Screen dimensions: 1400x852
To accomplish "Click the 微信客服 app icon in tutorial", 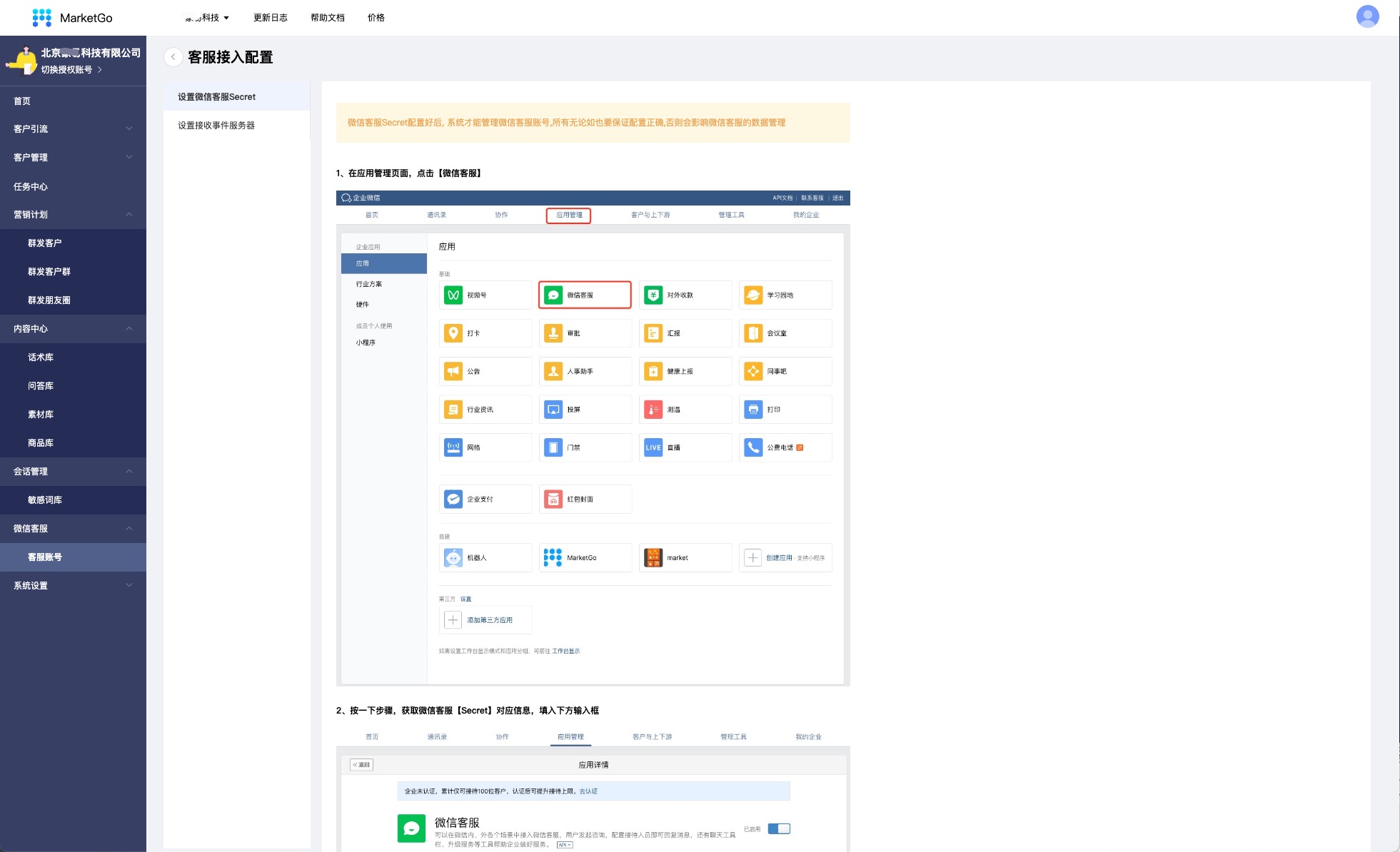I will click(x=553, y=295).
